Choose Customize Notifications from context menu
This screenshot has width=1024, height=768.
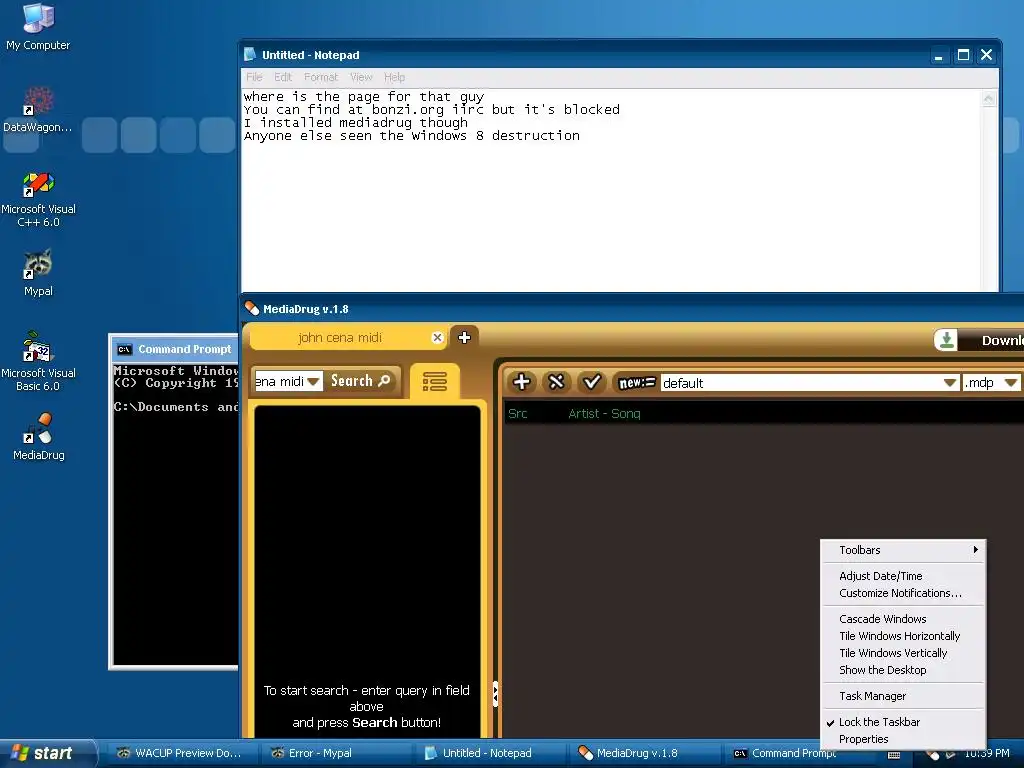[903, 593]
